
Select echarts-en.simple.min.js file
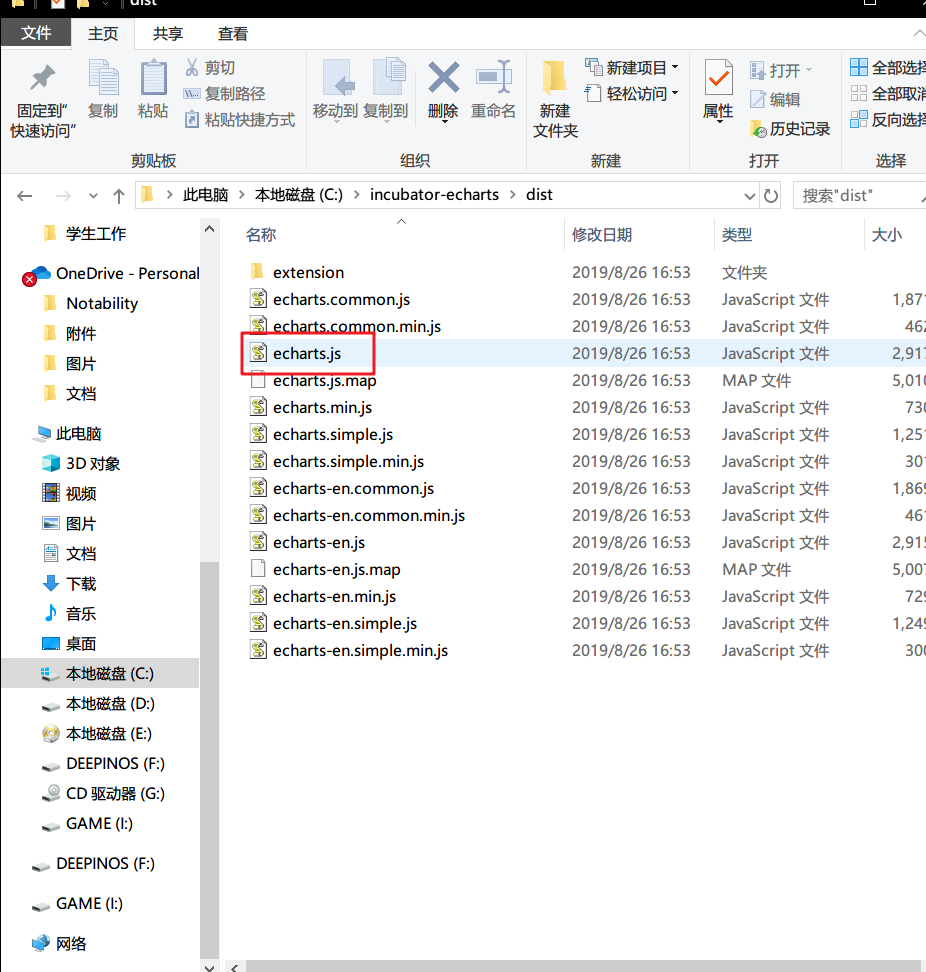(360, 650)
